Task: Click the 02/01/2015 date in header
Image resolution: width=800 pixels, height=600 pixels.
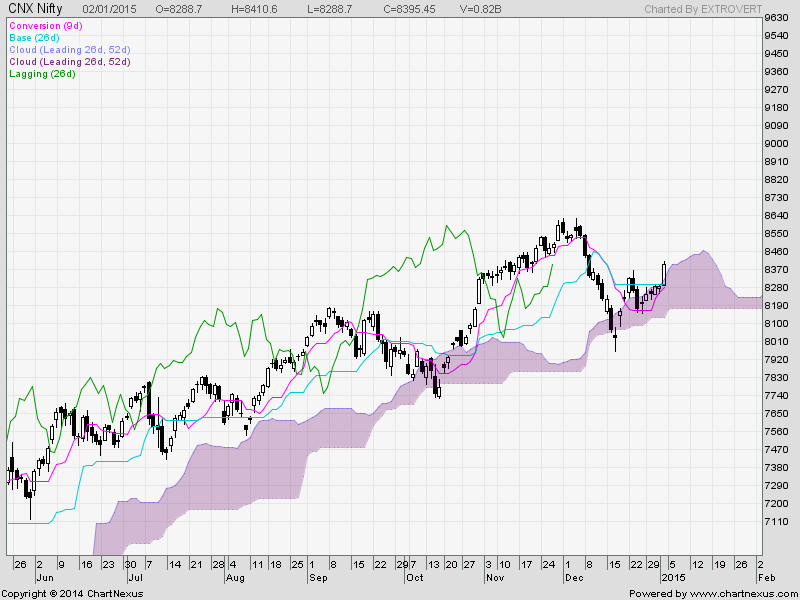Action: [108, 8]
